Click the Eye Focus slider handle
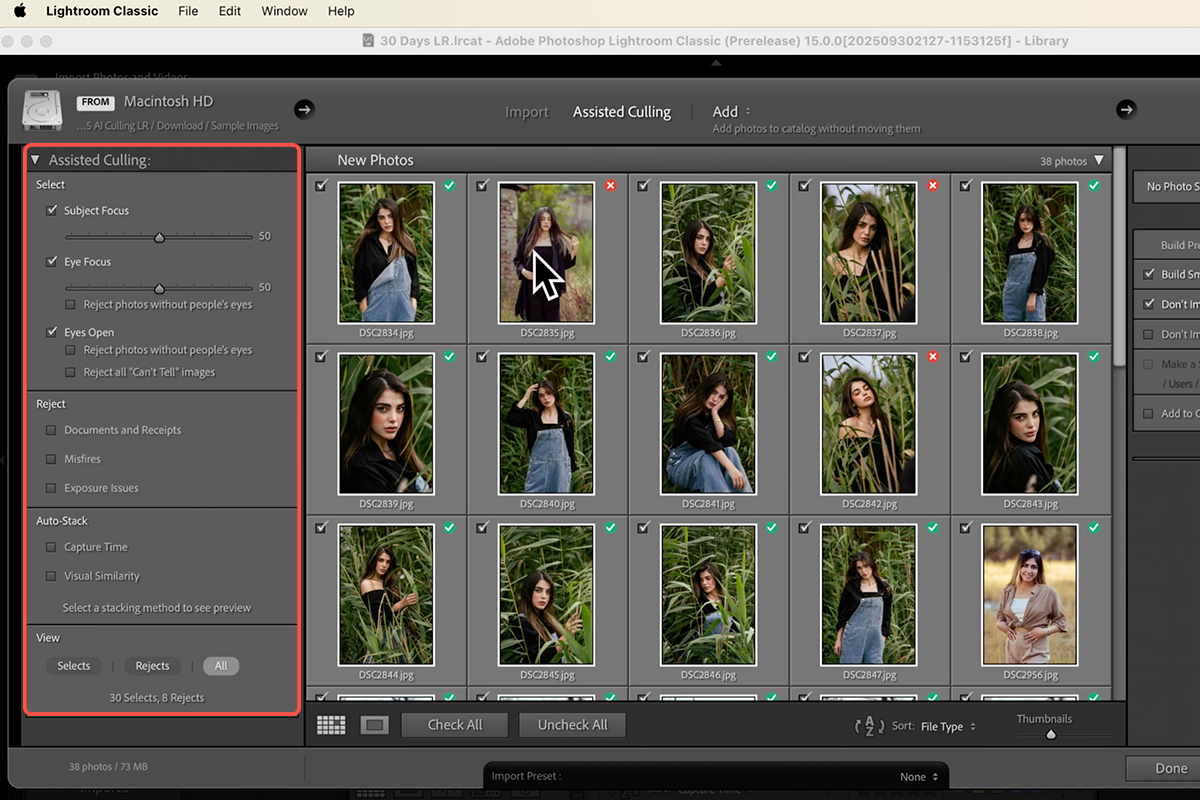Screen dimensions: 1200x800 [159, 288]
